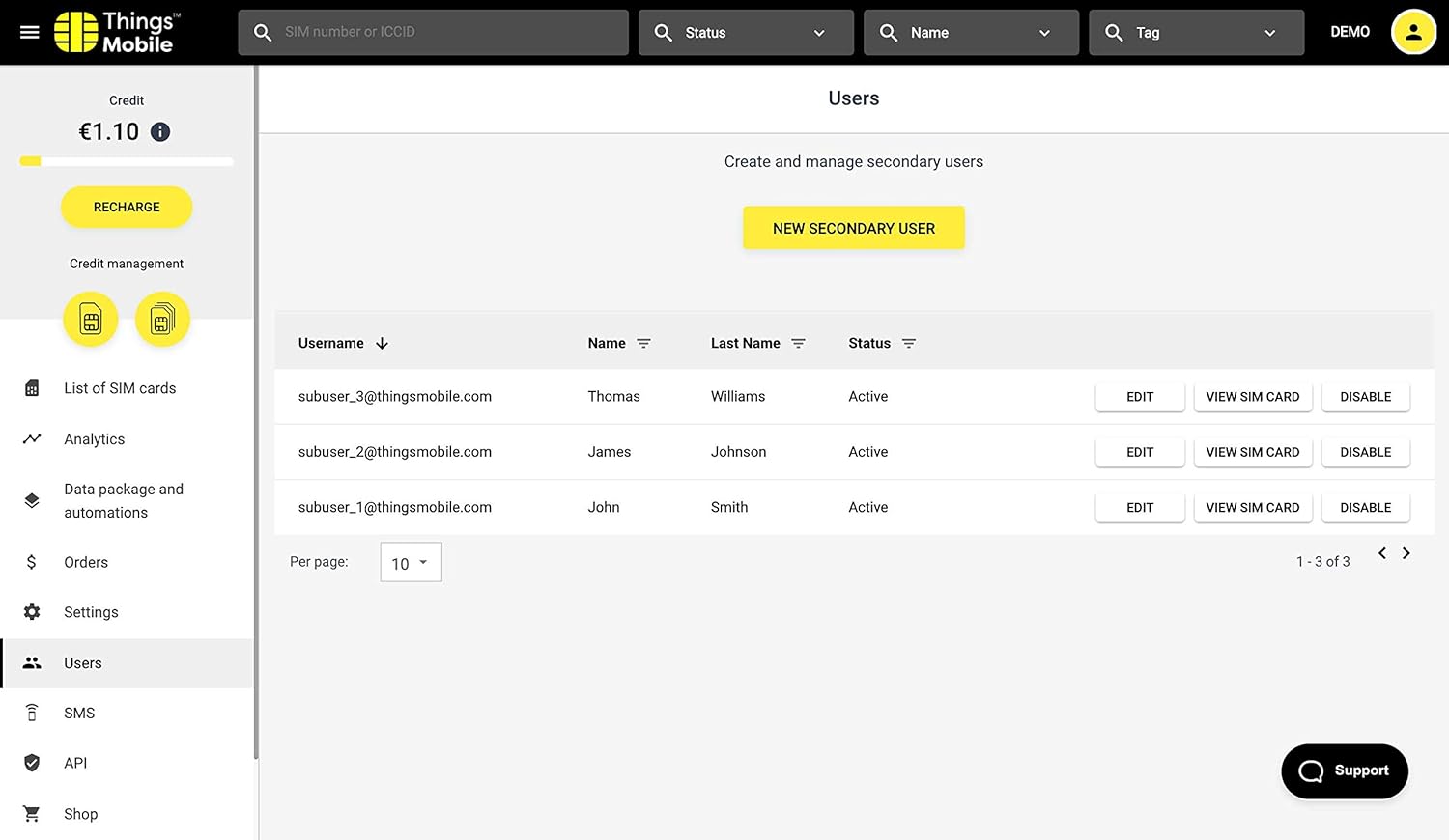Click the single SIM credit icon

pyautogui.click(x=91, y=319)
